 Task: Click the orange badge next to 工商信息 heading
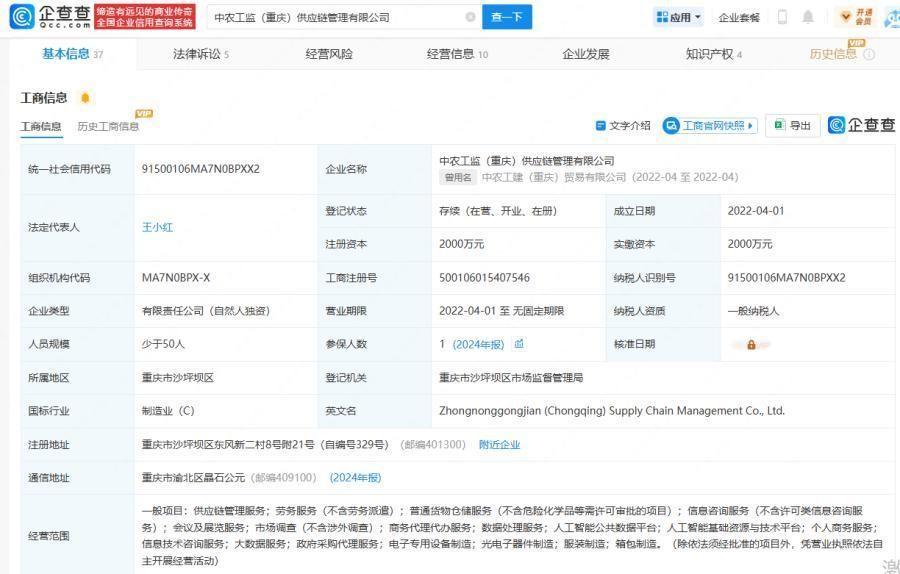pos(86,98)
